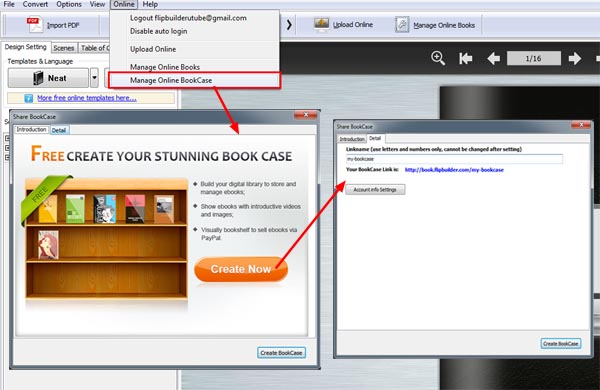Screen dimensions: 600x390
Task: Click the Import PDF icon
Action: coord(34,25)
